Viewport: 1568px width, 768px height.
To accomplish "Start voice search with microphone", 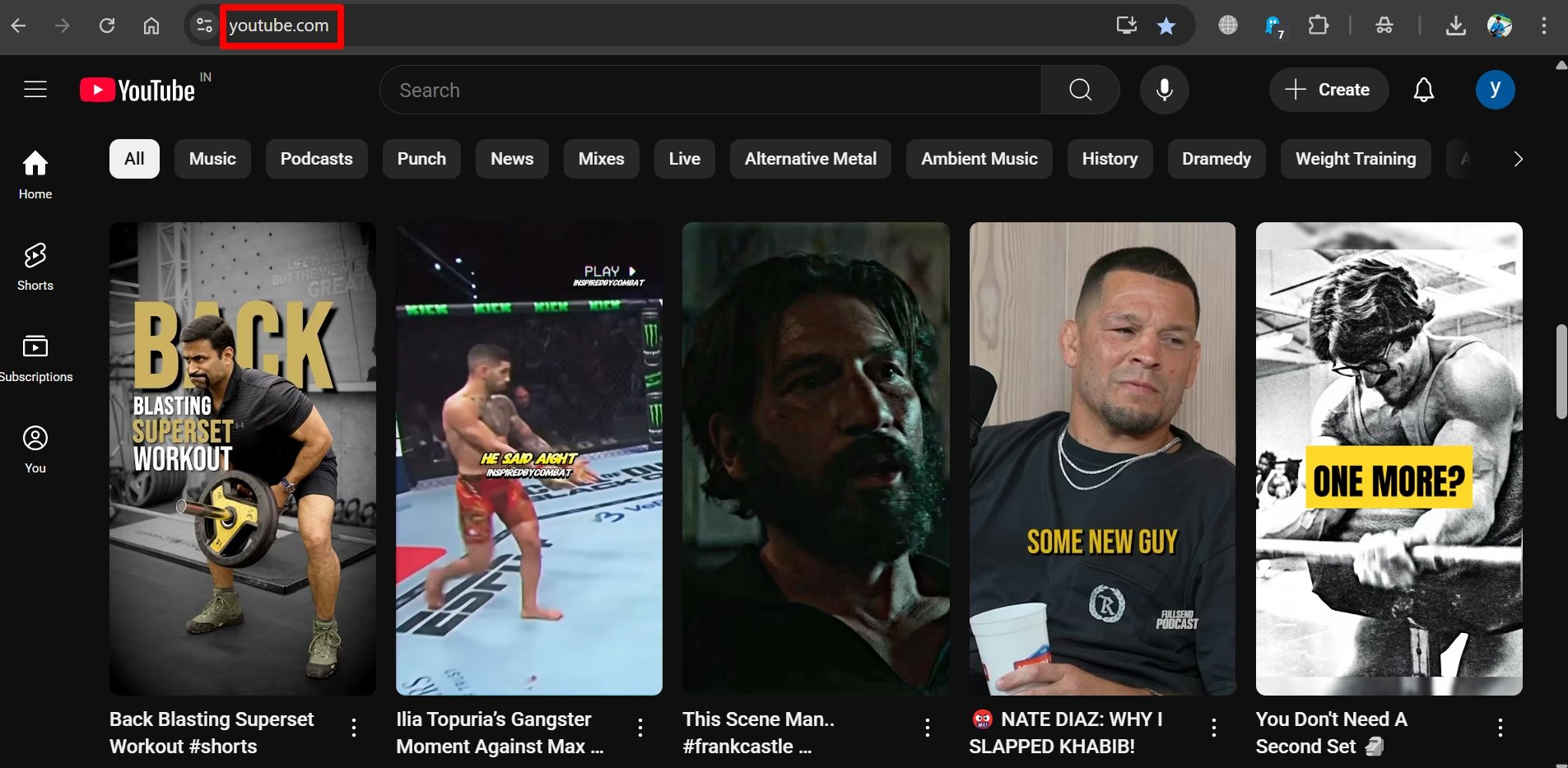I will (1164, 90).
